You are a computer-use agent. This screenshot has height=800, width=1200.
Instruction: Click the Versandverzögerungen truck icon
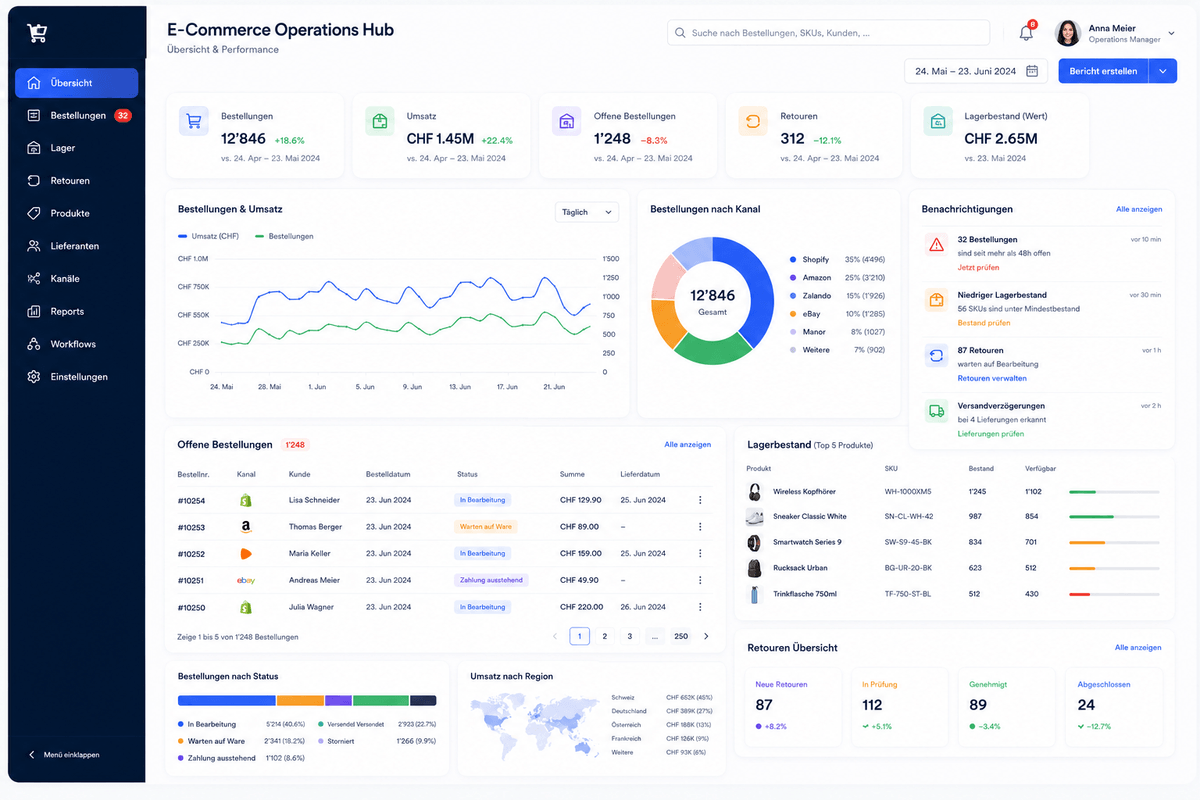pos(936,410)
